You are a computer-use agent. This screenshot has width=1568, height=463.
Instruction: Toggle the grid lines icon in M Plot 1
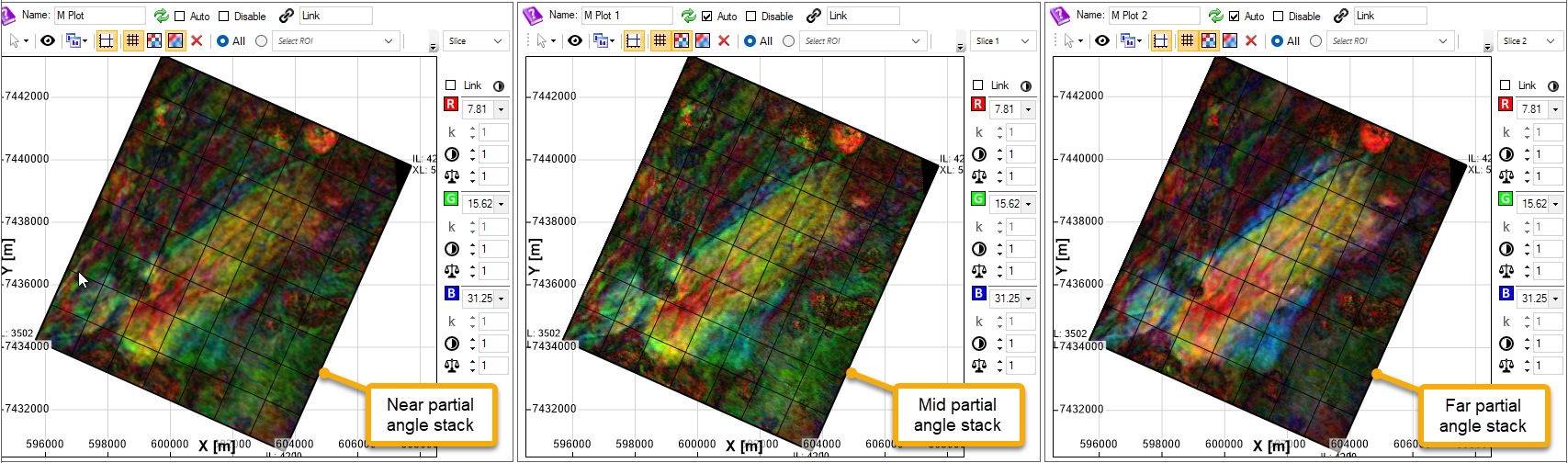[660, 40]
